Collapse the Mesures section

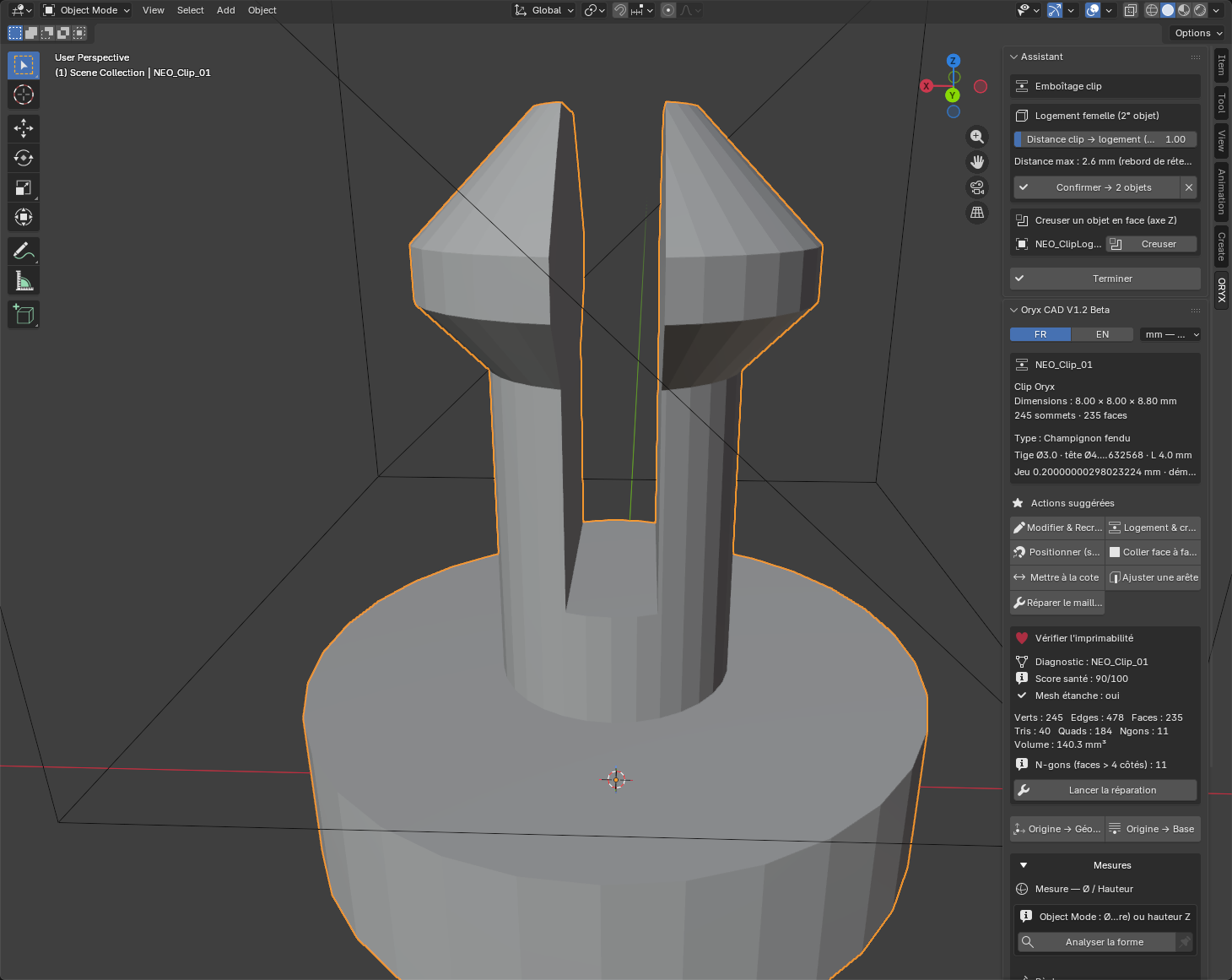point(1024,865)
